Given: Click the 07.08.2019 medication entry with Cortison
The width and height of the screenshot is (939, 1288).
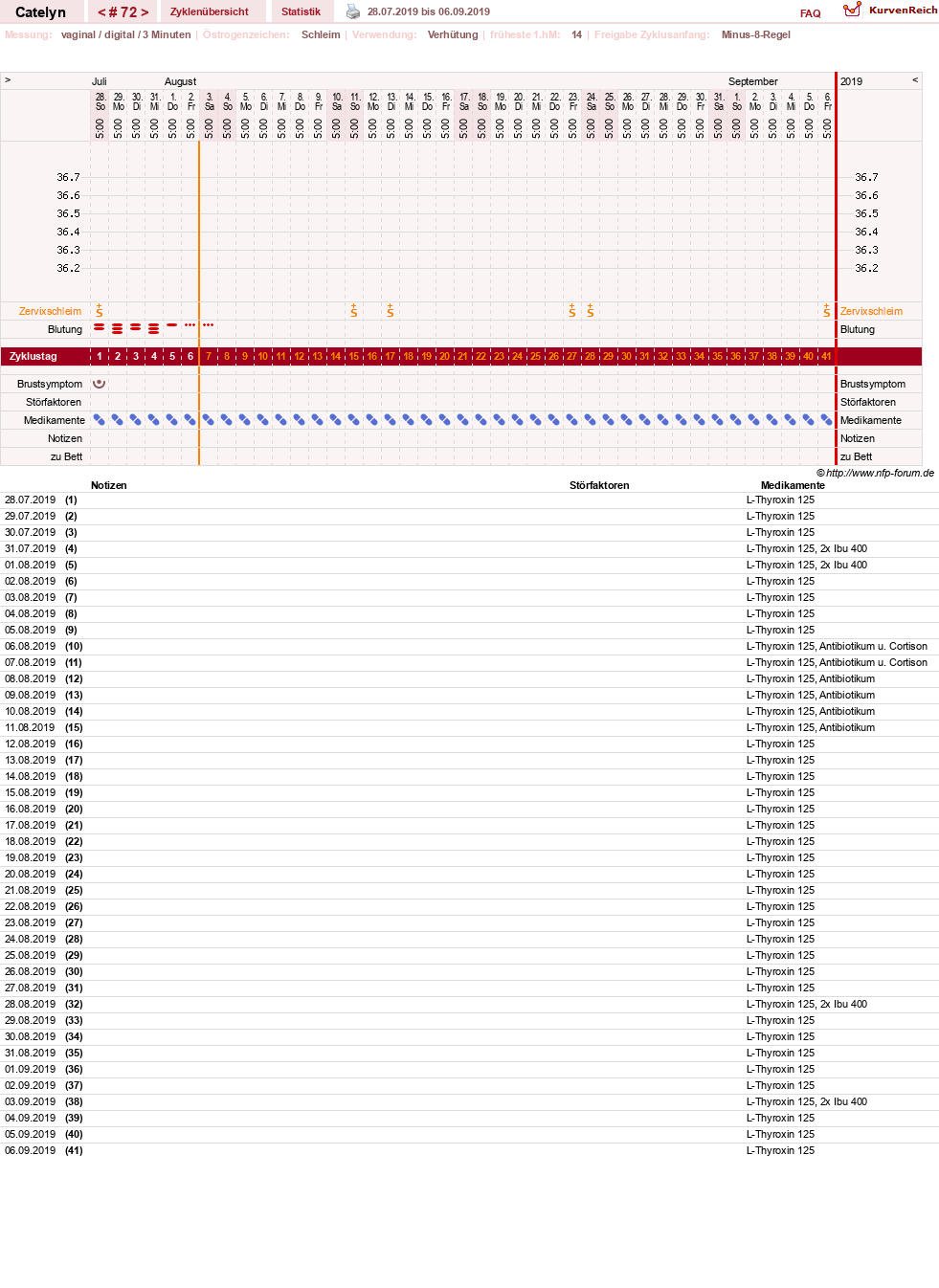Looking at the screenshot, I should (x=837, y=662).
